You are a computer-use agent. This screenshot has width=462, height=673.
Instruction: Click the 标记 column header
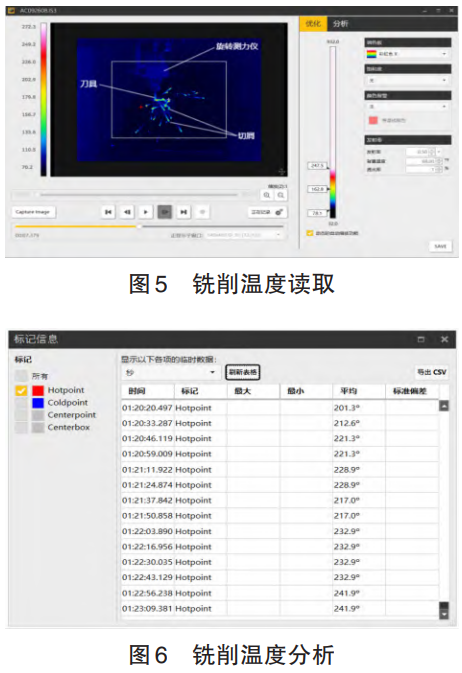coord(201,391)
